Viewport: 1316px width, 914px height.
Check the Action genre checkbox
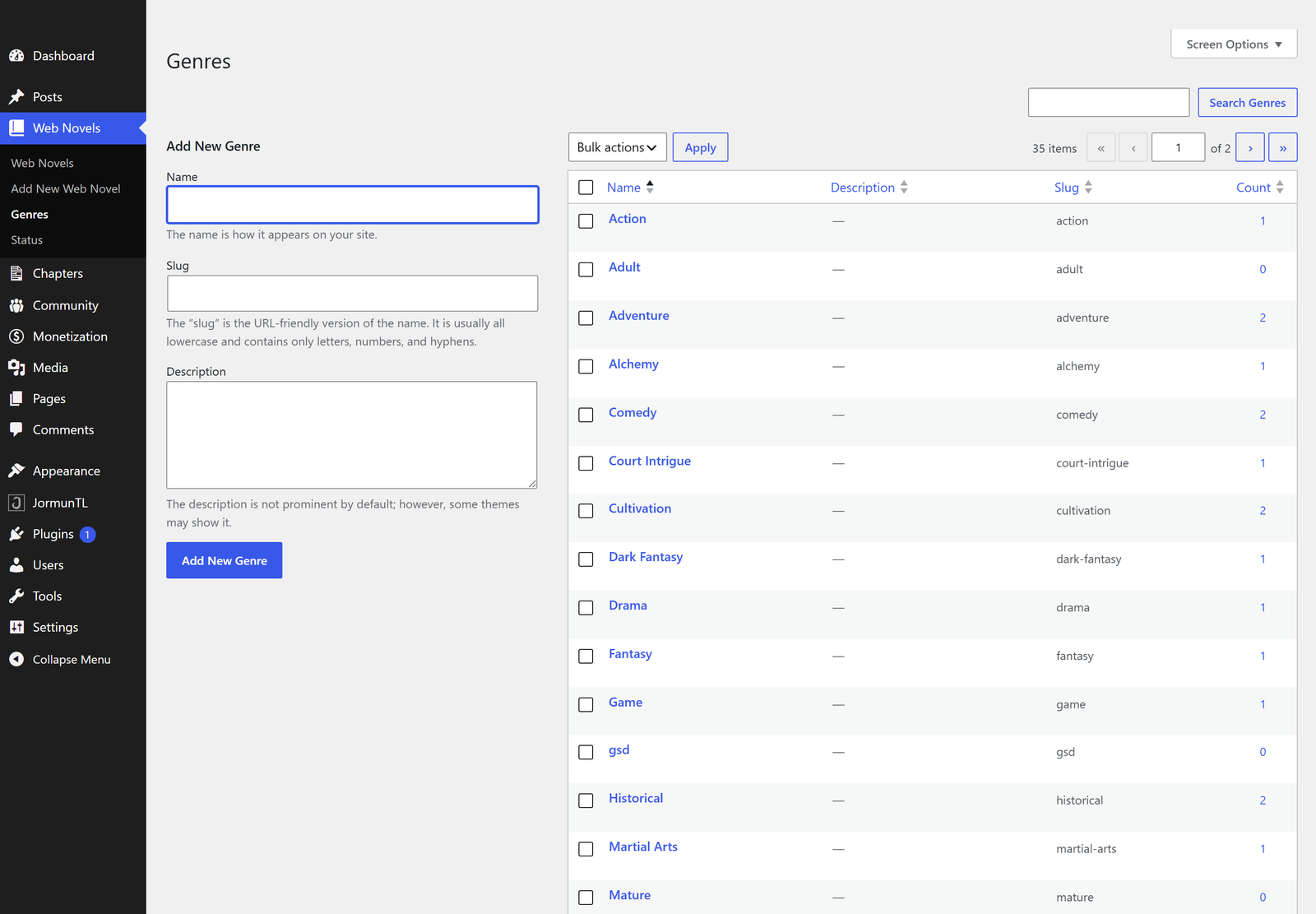586,221
